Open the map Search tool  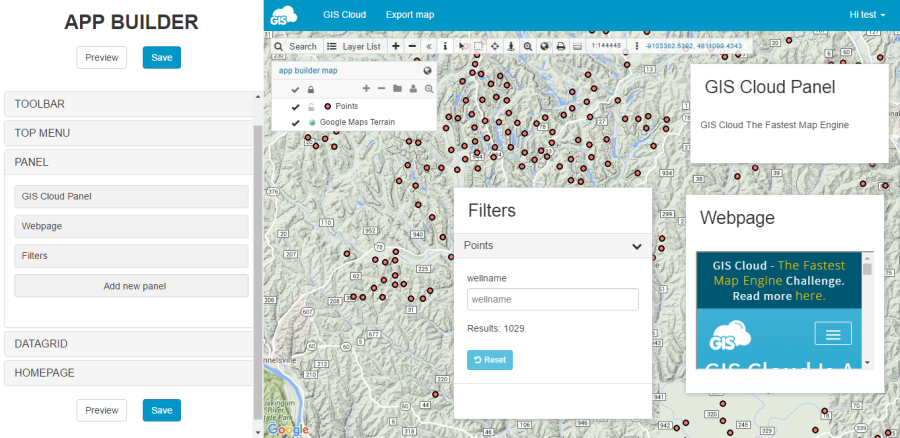295,46
